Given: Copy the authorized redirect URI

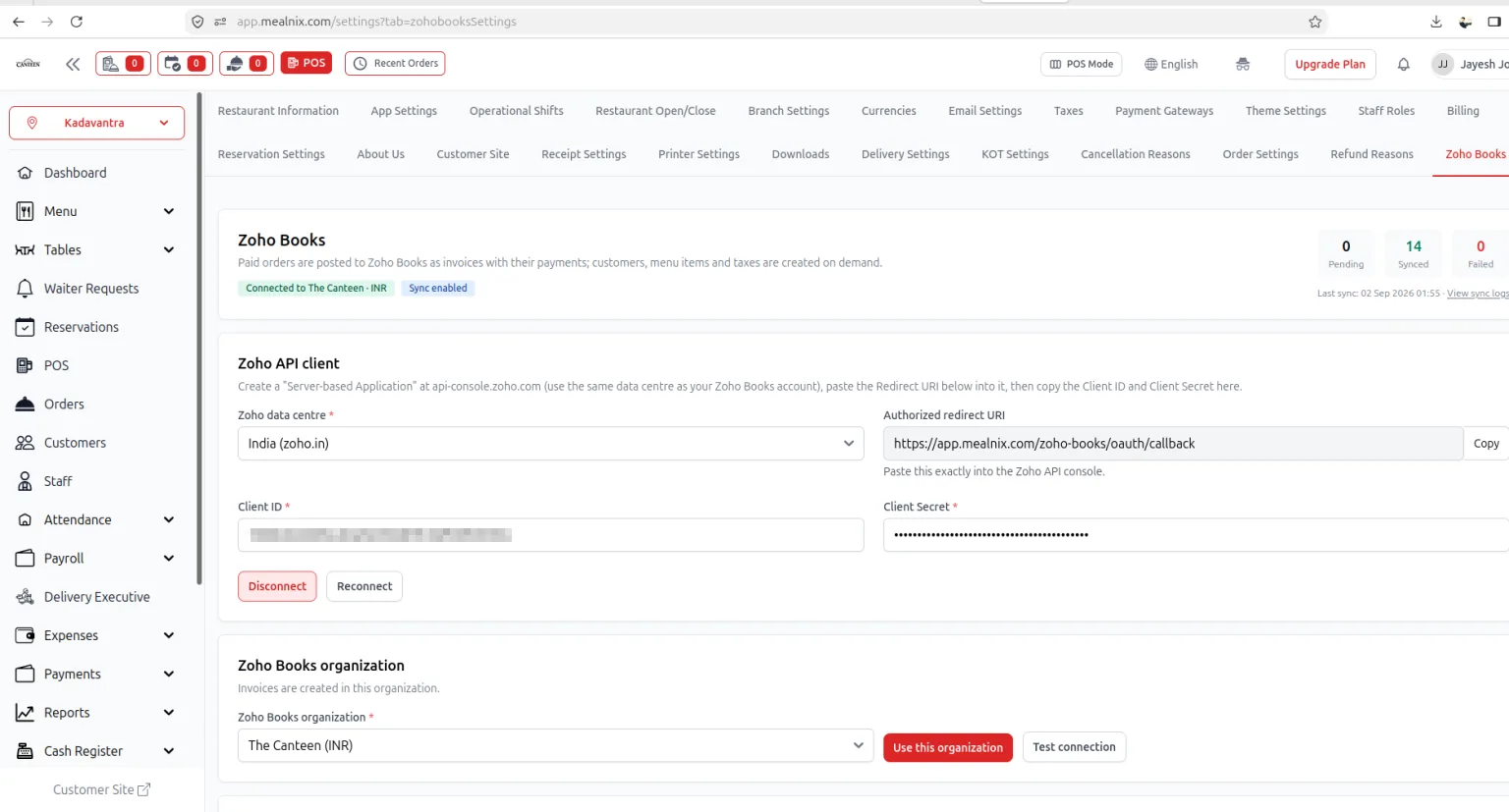Looking at the screenshot, I should pos(1485,444).
